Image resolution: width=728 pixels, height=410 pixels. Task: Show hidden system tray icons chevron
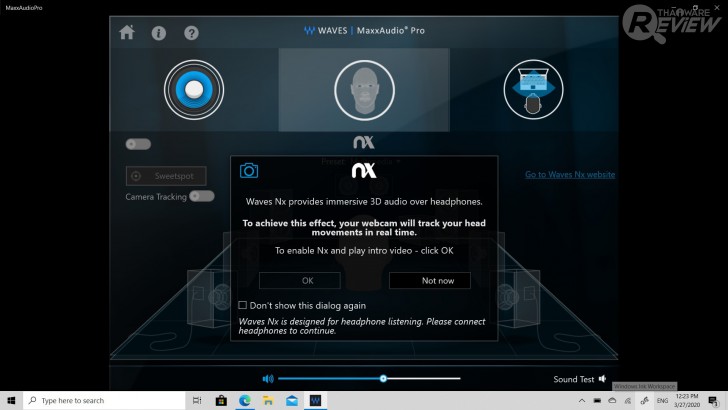click(x=582, y=400)
